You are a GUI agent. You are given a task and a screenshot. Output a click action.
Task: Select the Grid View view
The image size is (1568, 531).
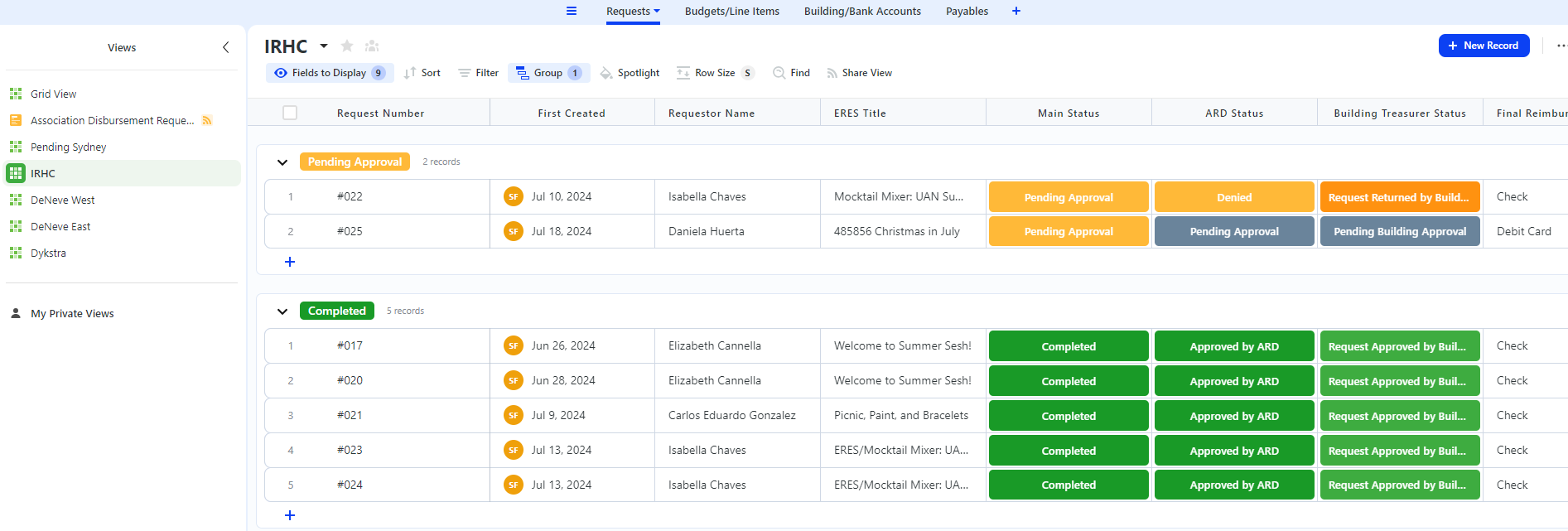[123, 94]
